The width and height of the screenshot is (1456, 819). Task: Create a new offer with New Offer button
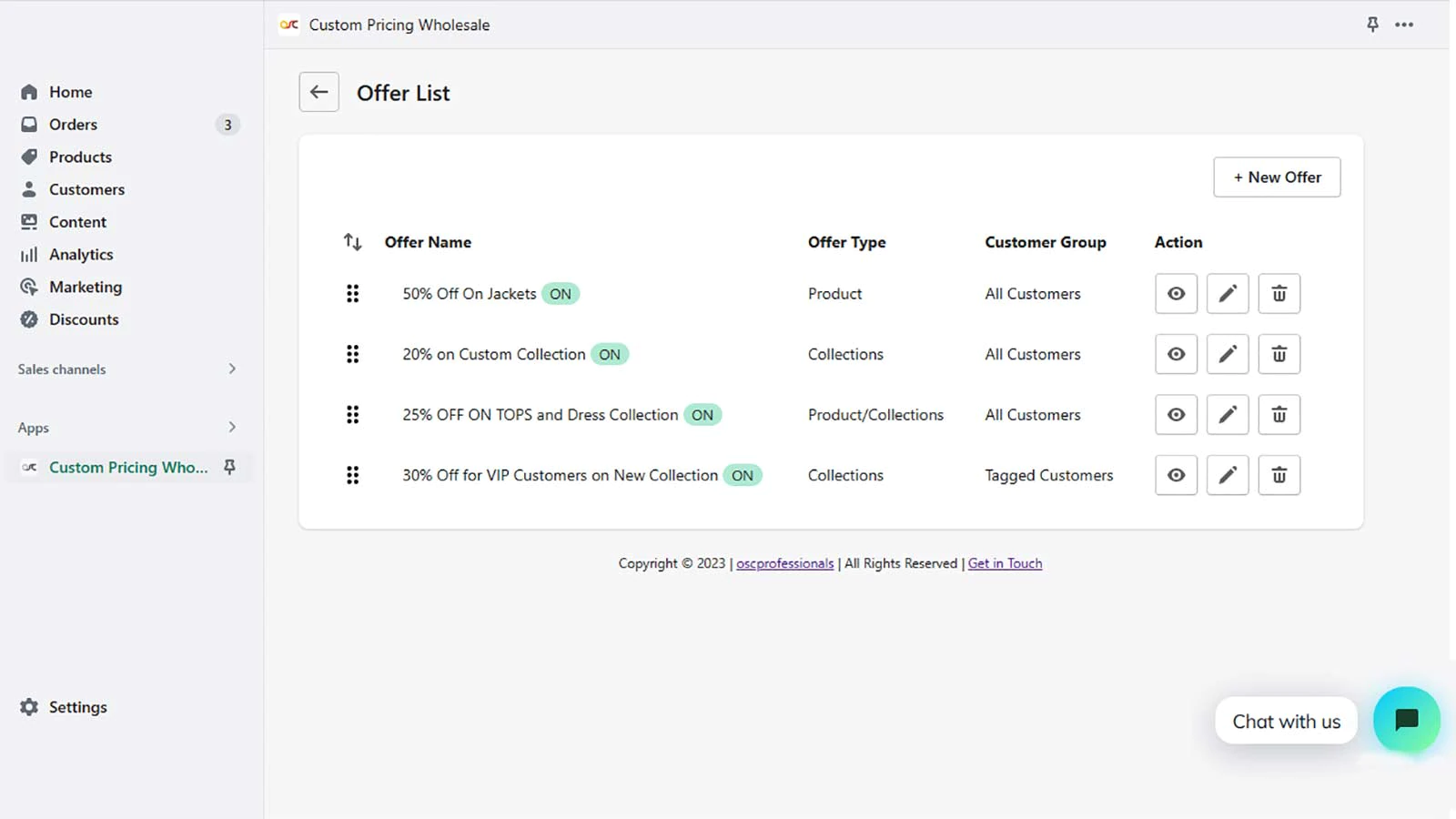click(1276, 177)
